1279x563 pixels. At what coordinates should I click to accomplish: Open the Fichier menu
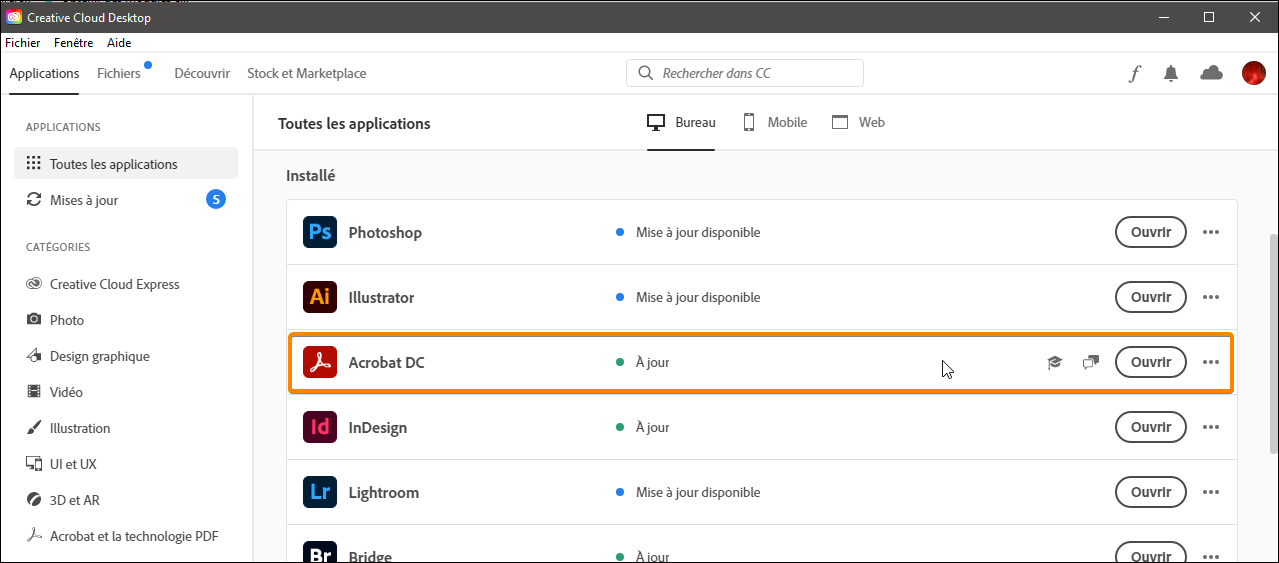[x=23, y=43]
